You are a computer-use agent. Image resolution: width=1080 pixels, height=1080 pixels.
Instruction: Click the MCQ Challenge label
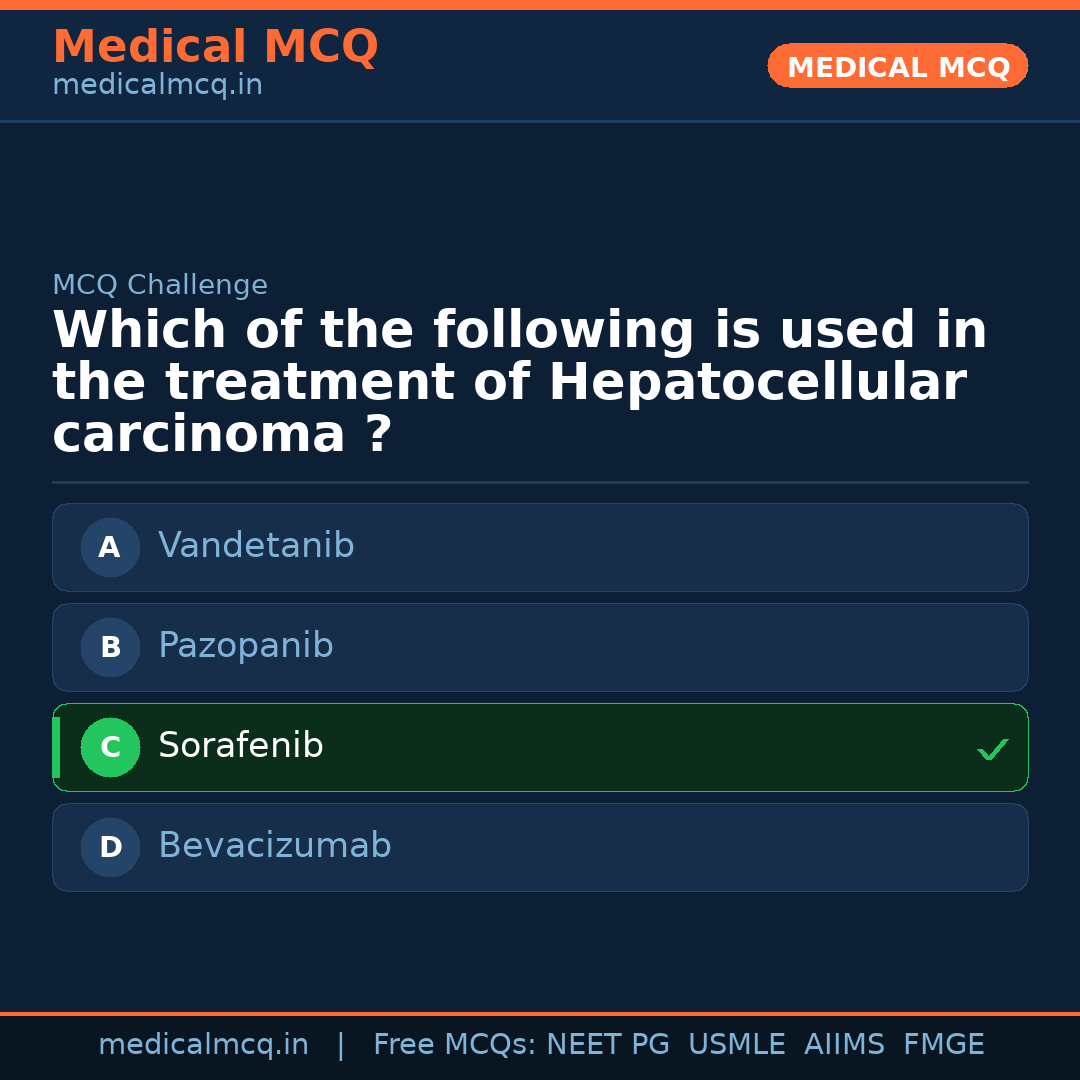point(160,285)
